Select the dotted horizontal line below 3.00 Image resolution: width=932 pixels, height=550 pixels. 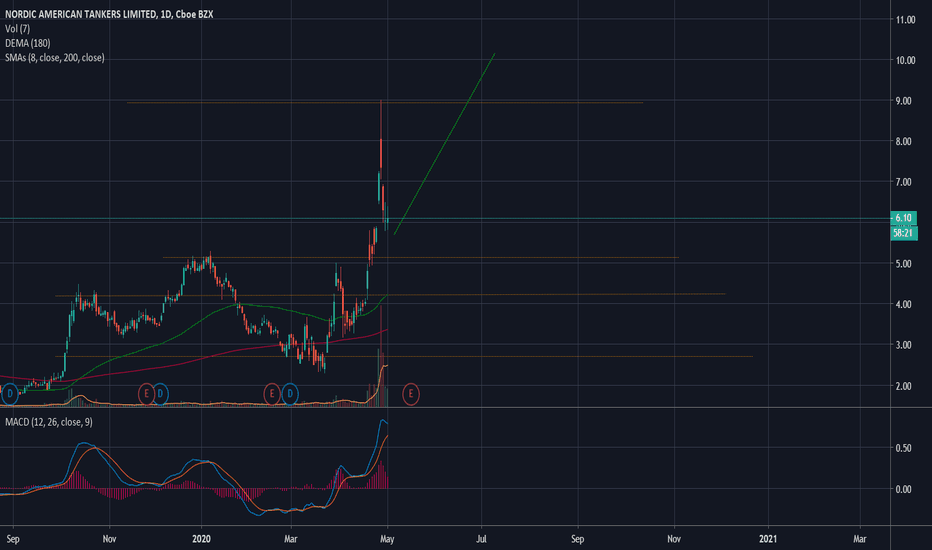[x=404, y=357]
